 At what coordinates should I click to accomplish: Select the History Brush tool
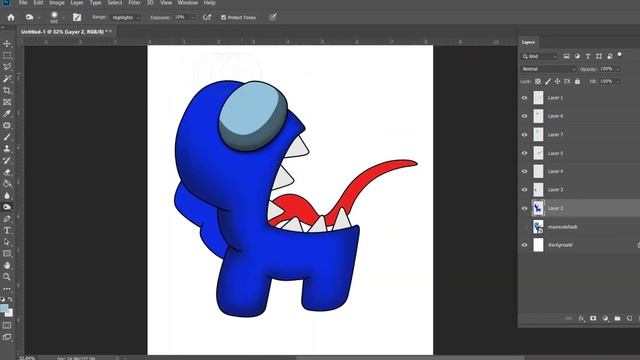(7, 160)
